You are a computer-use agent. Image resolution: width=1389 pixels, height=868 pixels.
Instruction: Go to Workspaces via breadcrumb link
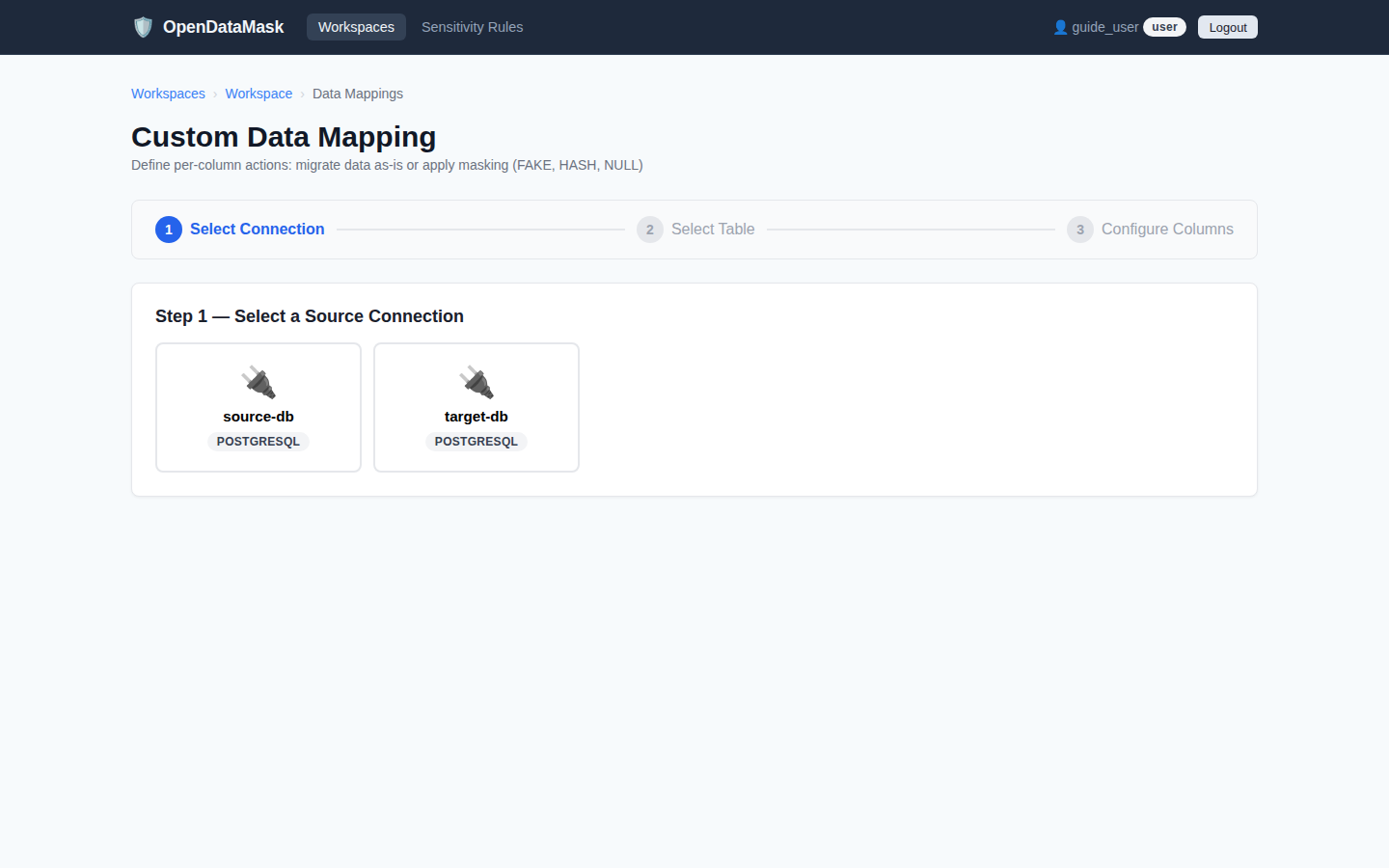coord(168,94)
